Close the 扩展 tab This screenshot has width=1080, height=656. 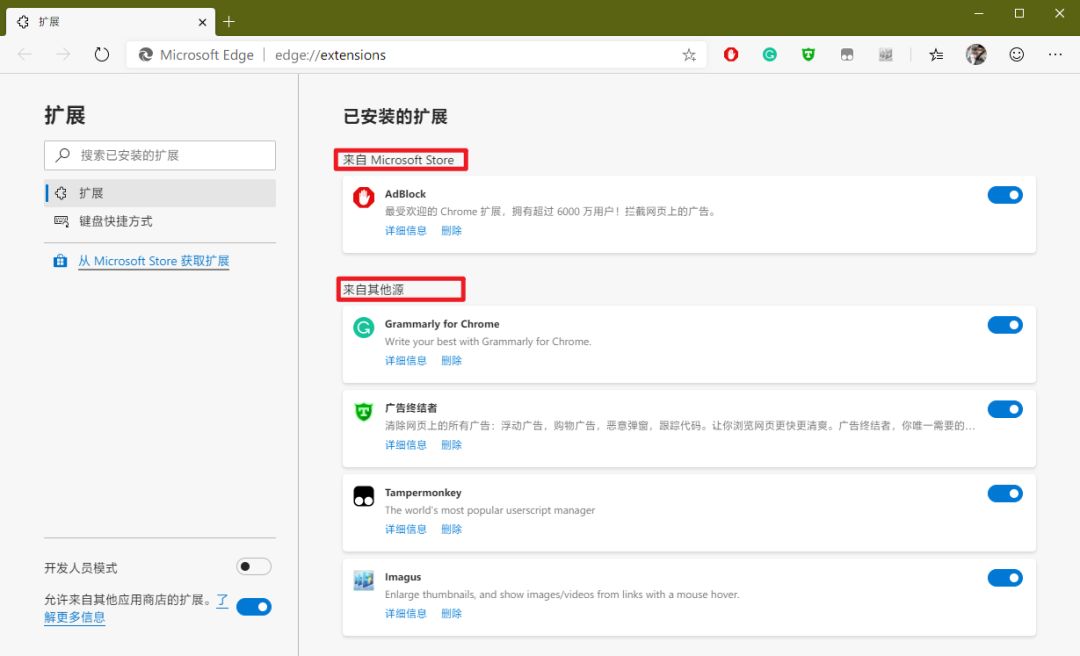click(202, 22)
